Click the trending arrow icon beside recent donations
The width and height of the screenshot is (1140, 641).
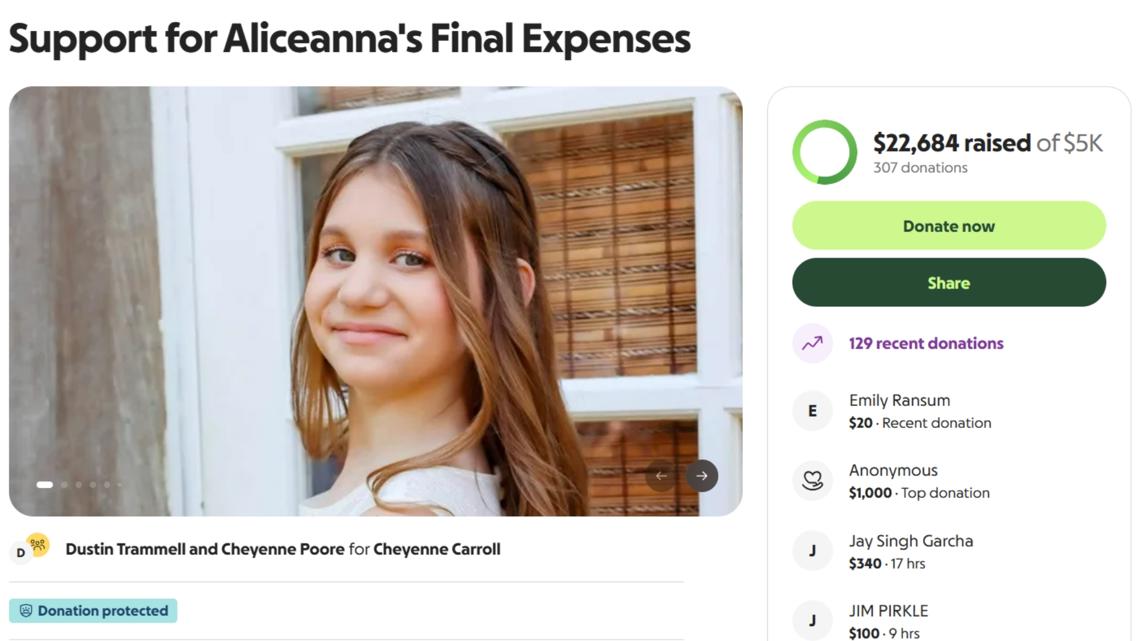point(812,343)
